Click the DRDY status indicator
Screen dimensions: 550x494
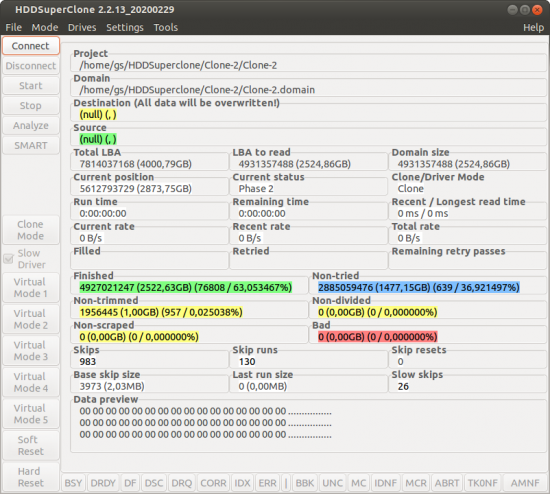click(103, 483)
